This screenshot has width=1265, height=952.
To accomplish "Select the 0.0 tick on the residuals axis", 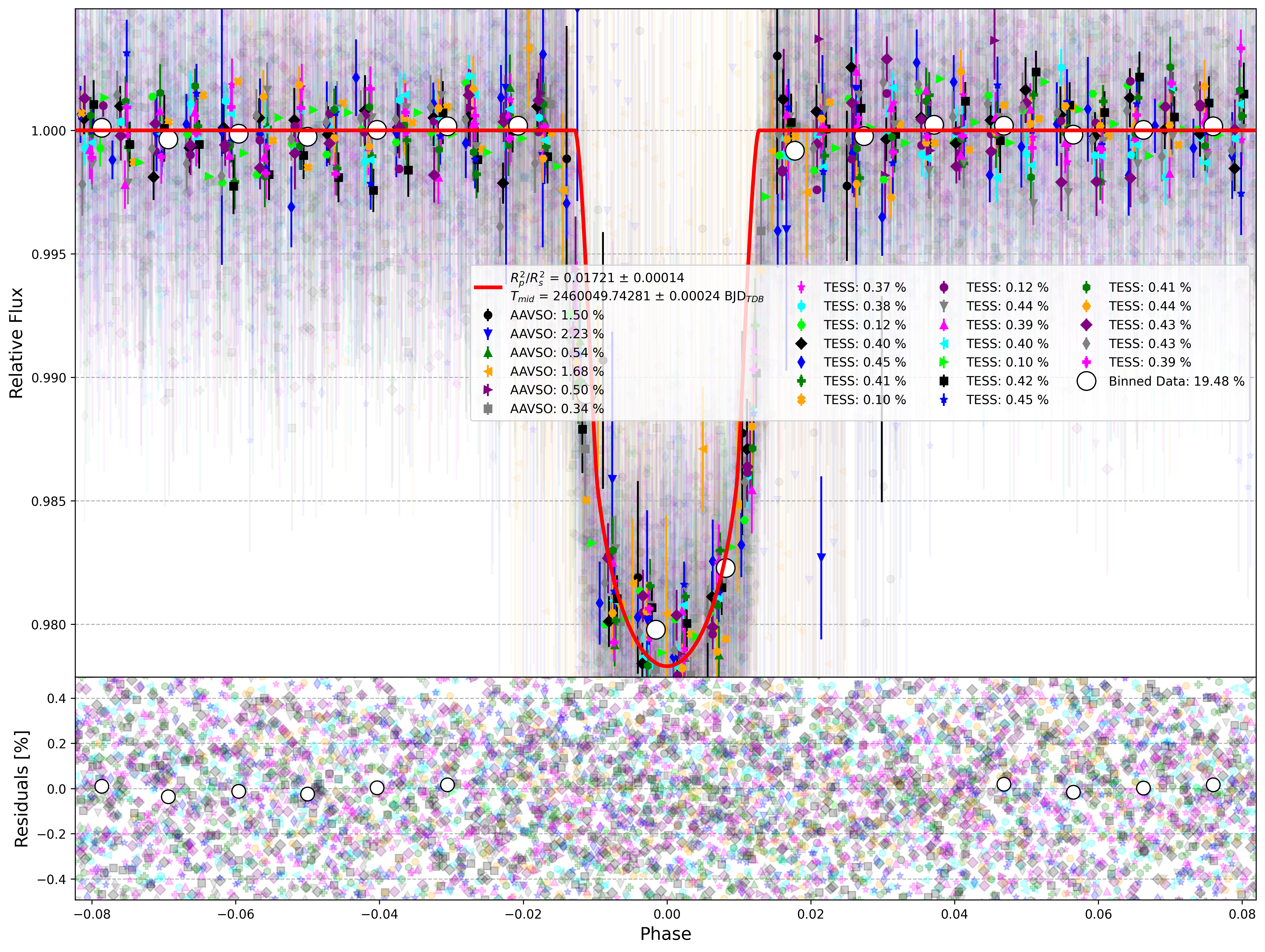I will pyautogui.click(x=56, y=789).
